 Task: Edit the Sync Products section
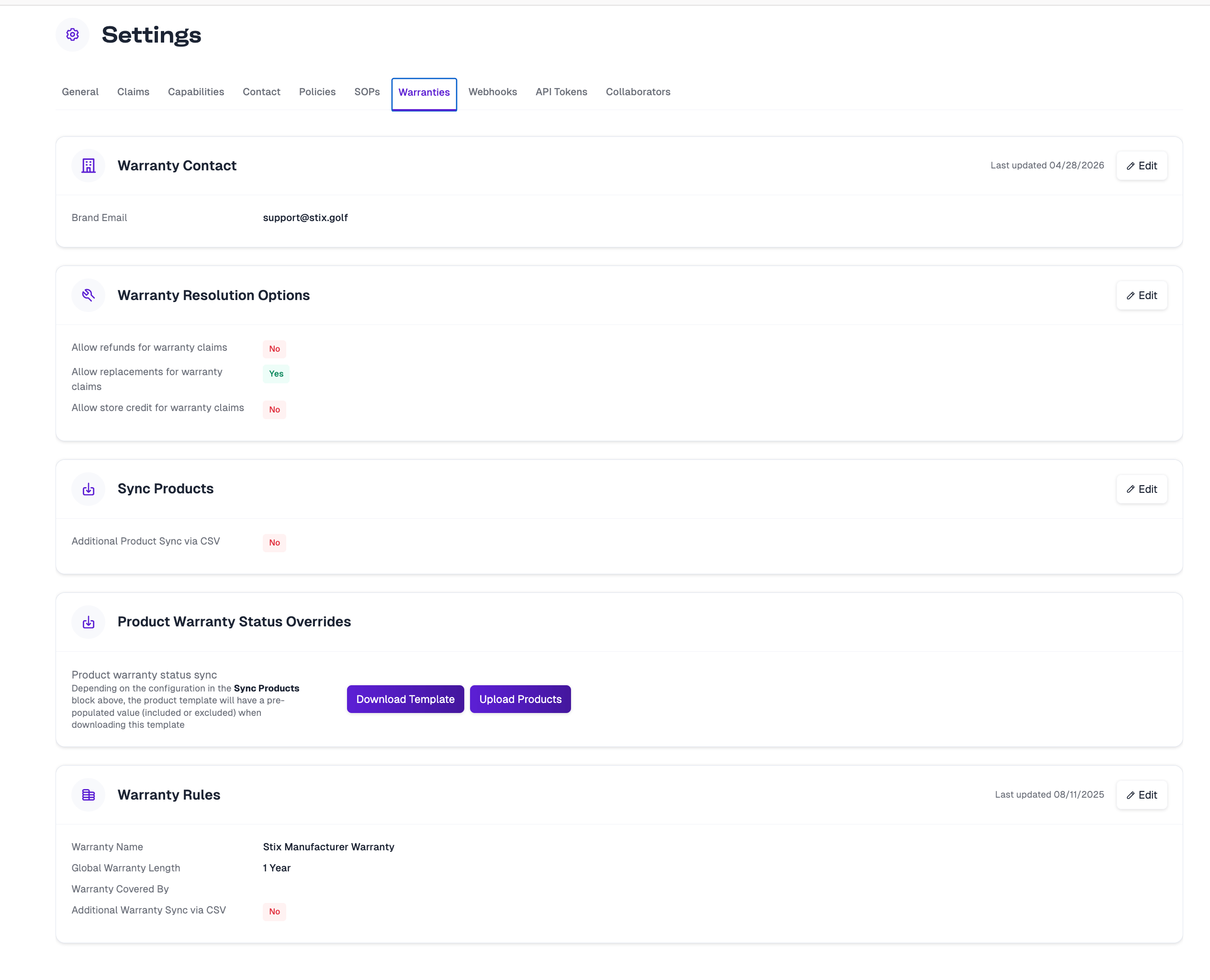1142,490
